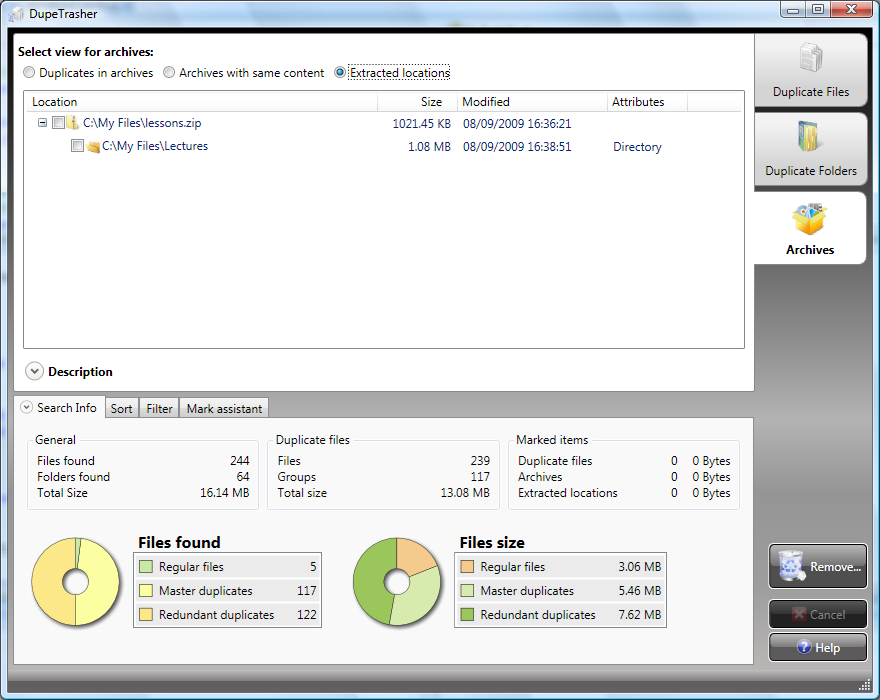Screen dimensions: 880x700
Task: Click the 5.46 MB Master duplicates value
Action: (640, 591)
